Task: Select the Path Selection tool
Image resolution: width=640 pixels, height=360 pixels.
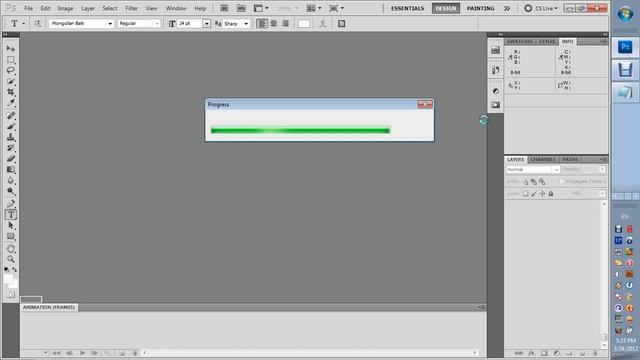Action: [11, 225]
